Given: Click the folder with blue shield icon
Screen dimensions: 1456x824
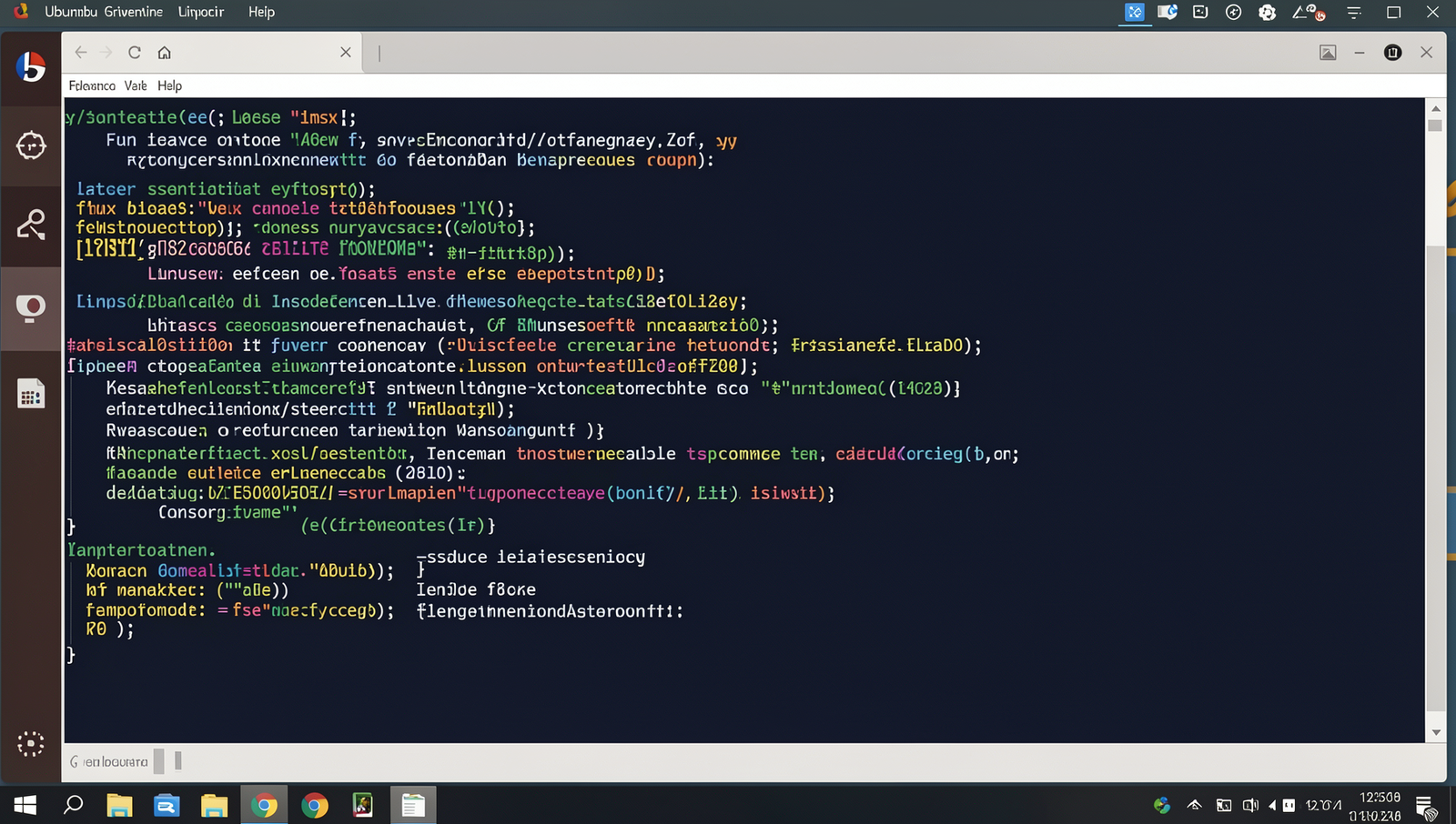Looking at the screenshot, I should point(1168,13).
